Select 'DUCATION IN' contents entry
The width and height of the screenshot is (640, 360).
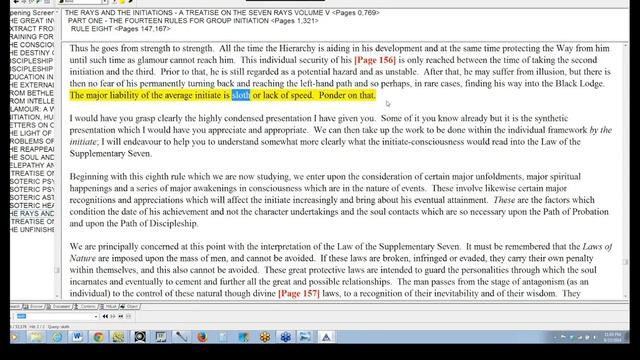(x=32, y=77)
